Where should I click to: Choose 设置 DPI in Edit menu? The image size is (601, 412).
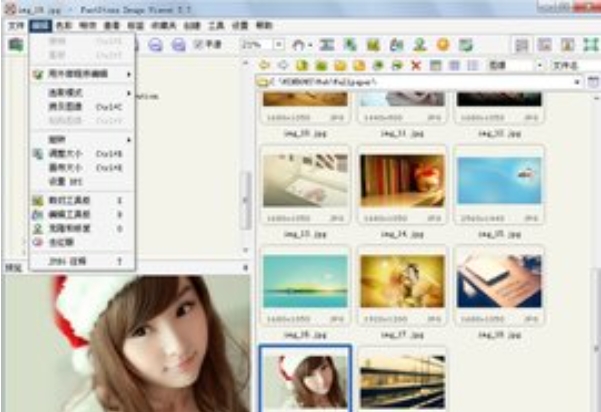tap(82, 182)
